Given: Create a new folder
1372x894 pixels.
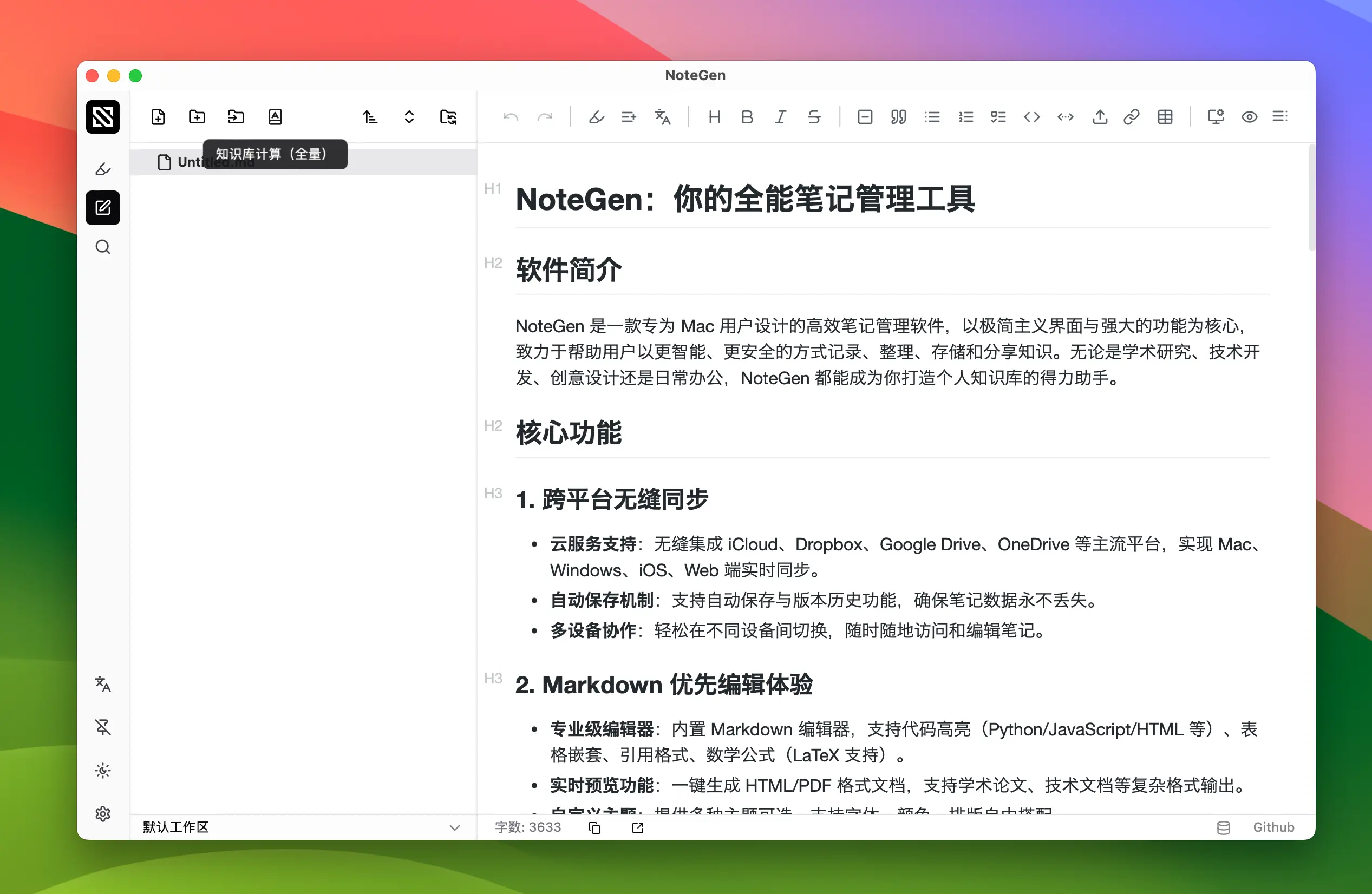Looking at the screenshot, I should [x=197, y=117].
